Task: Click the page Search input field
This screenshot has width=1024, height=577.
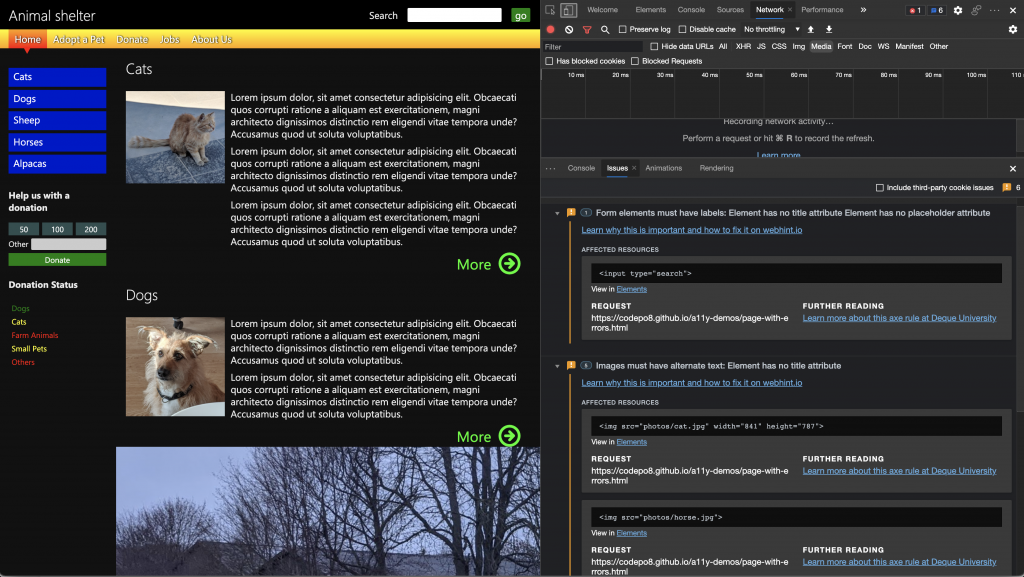Action: [x=455, y=15]
